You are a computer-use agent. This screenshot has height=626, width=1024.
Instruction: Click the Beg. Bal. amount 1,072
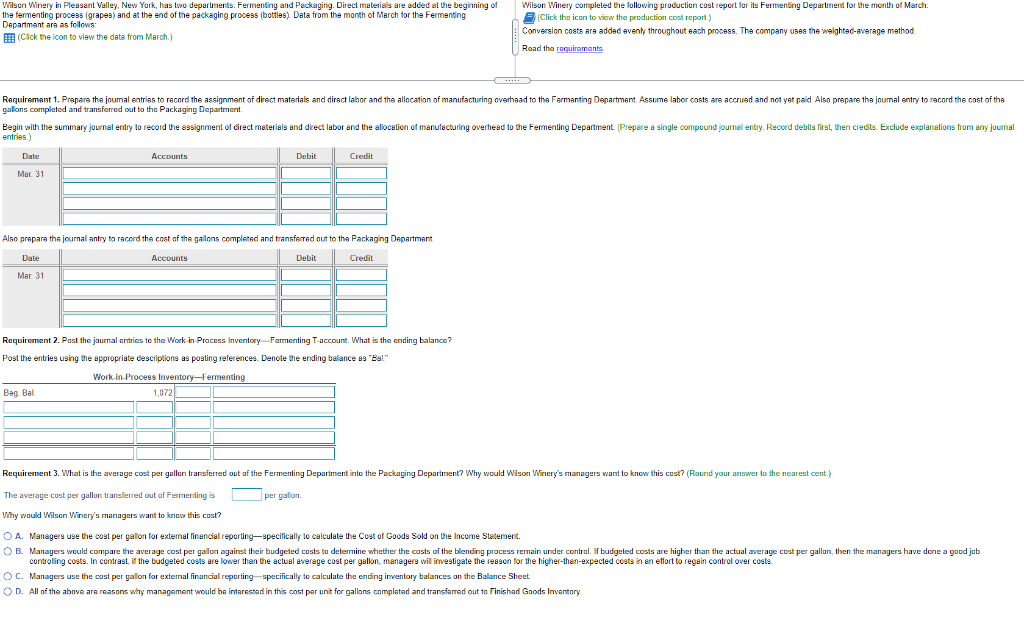[x=163, y=393]
